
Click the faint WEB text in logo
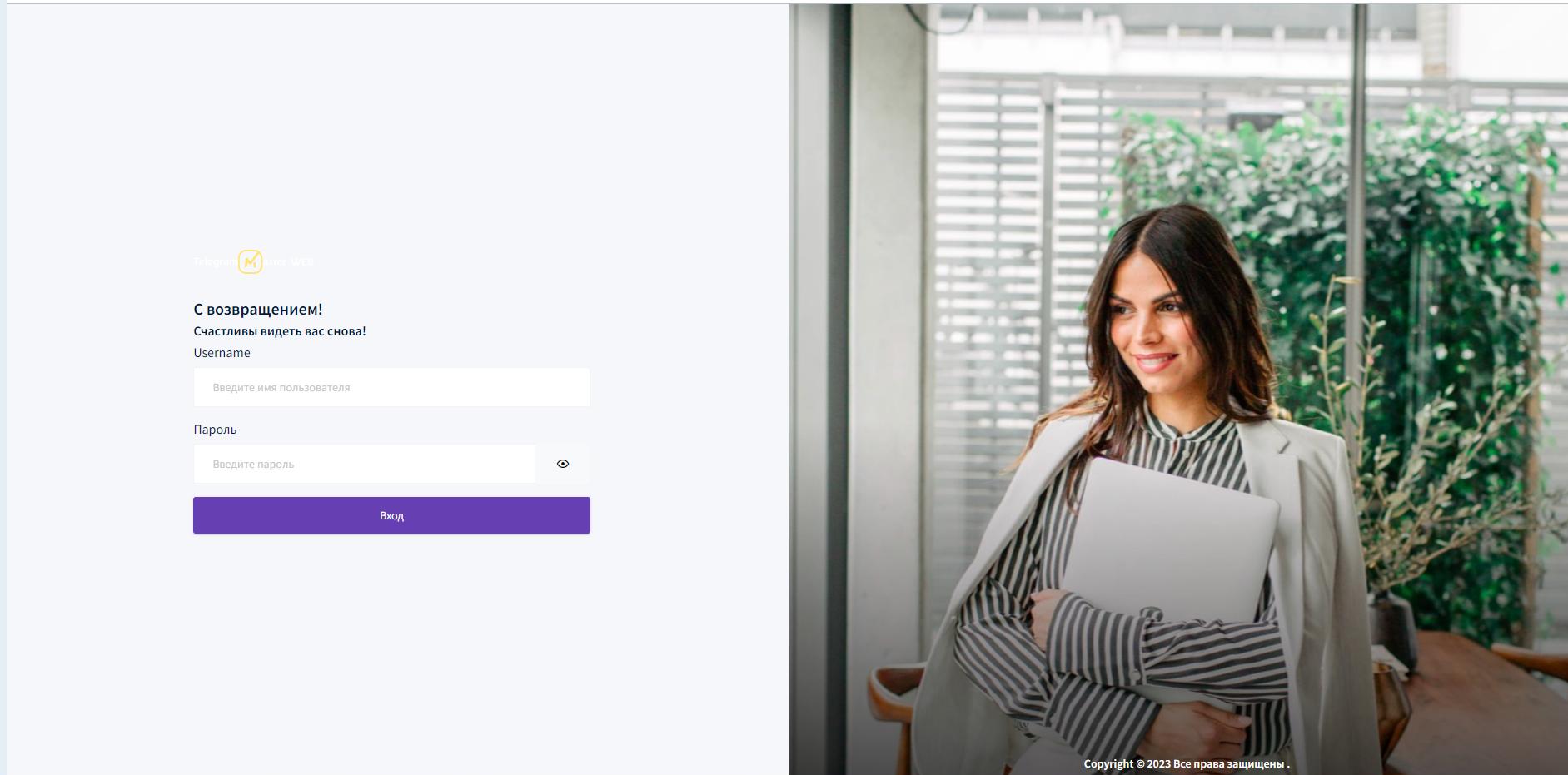[x=302, y=261]
